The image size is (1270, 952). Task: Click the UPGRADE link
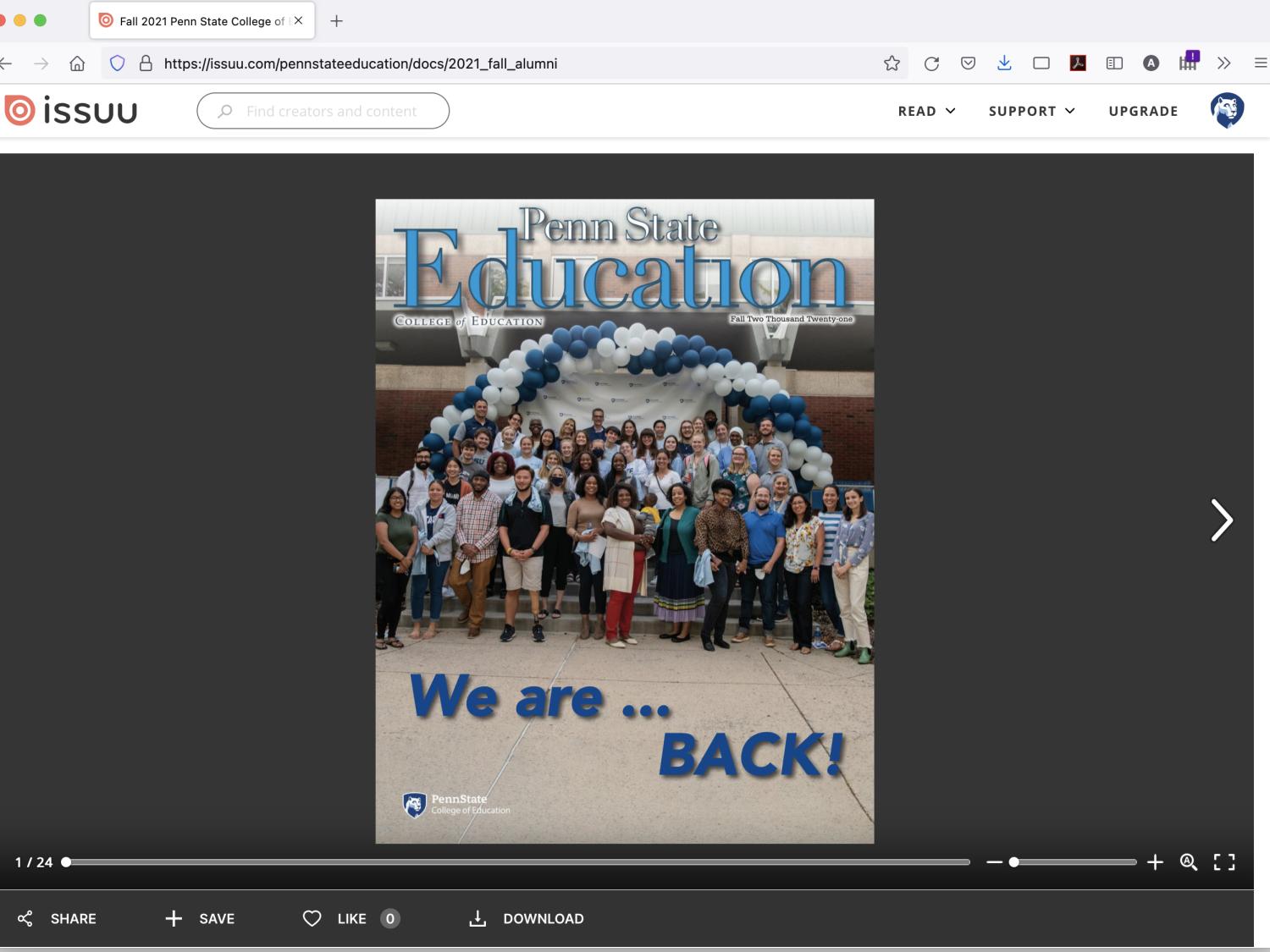pos(1143,111)
